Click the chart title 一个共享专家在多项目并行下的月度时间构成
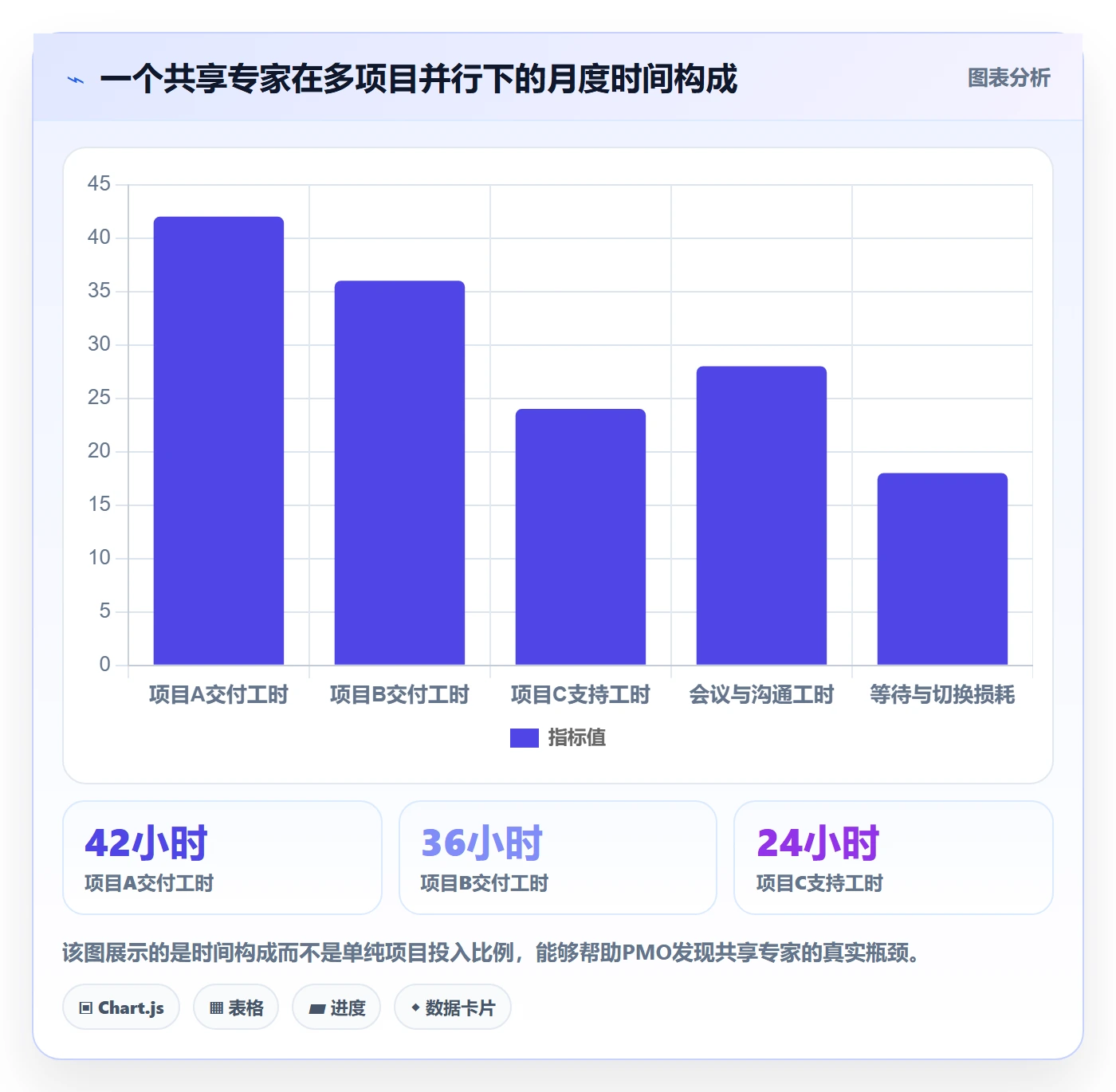 (x=418, y=79)
